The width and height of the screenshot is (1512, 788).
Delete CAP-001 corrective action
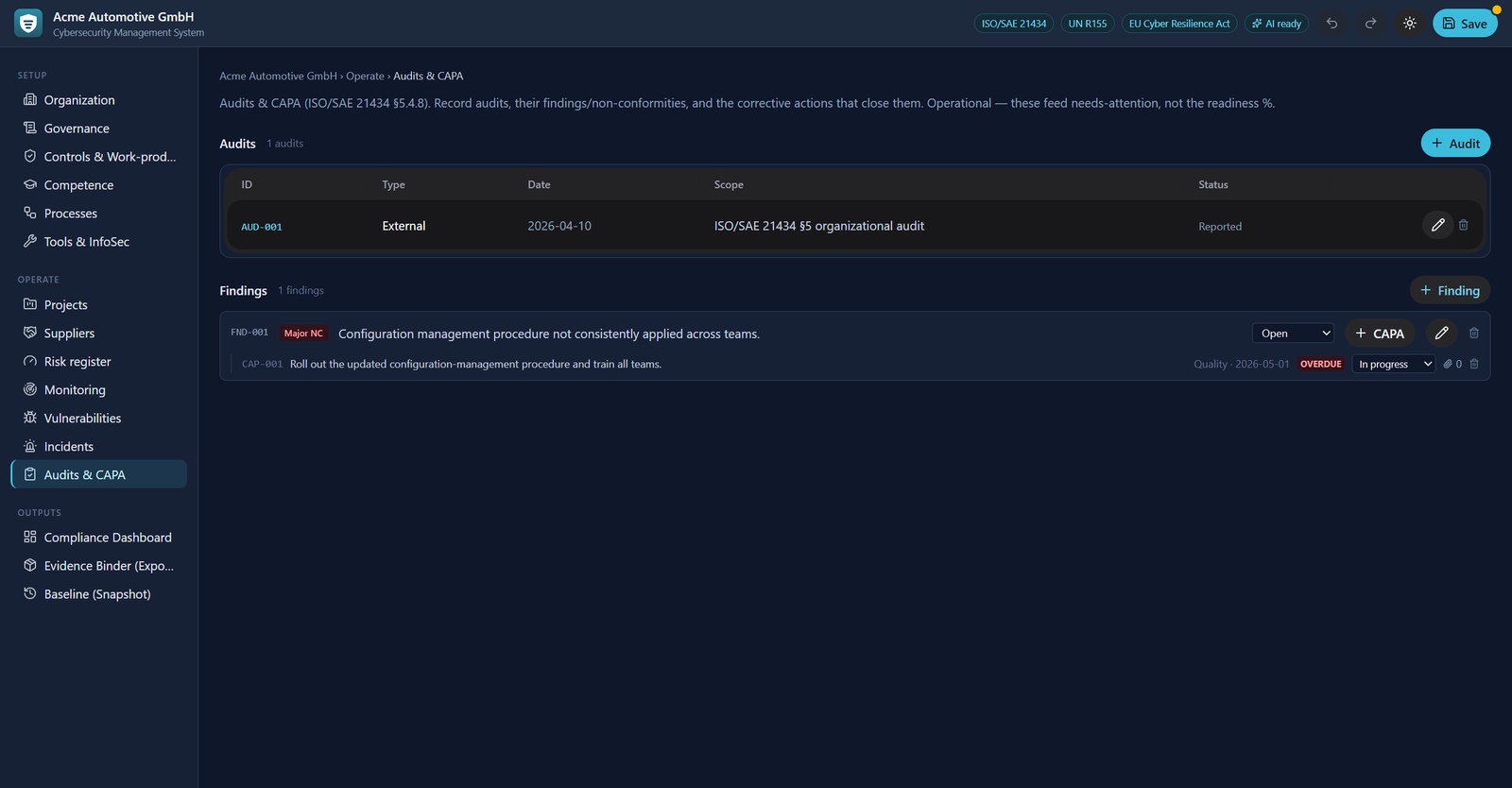(x=1474, y=364)
